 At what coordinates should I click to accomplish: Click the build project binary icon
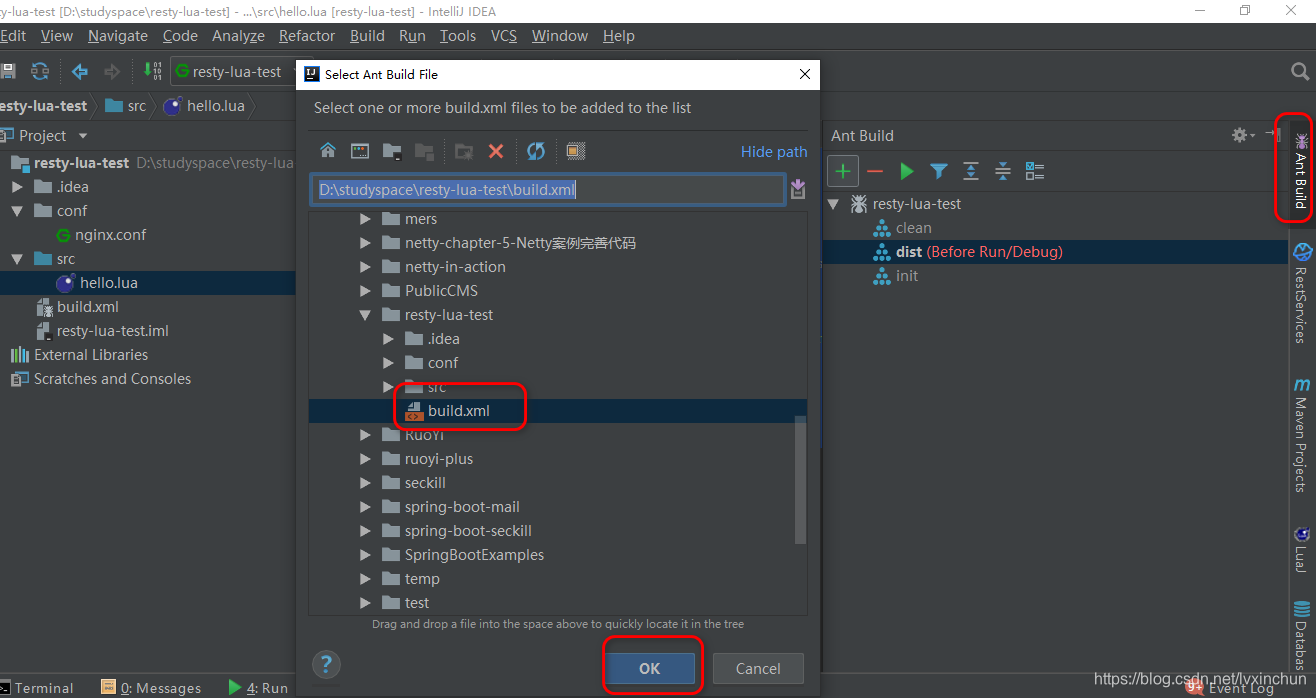152,71
